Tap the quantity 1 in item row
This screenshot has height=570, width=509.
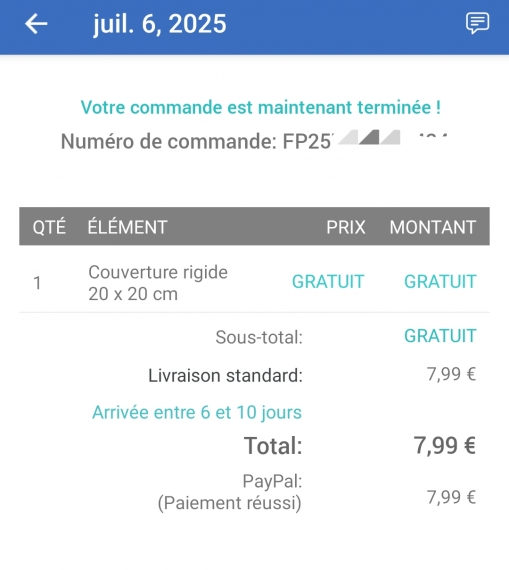(x=37, y=283)
